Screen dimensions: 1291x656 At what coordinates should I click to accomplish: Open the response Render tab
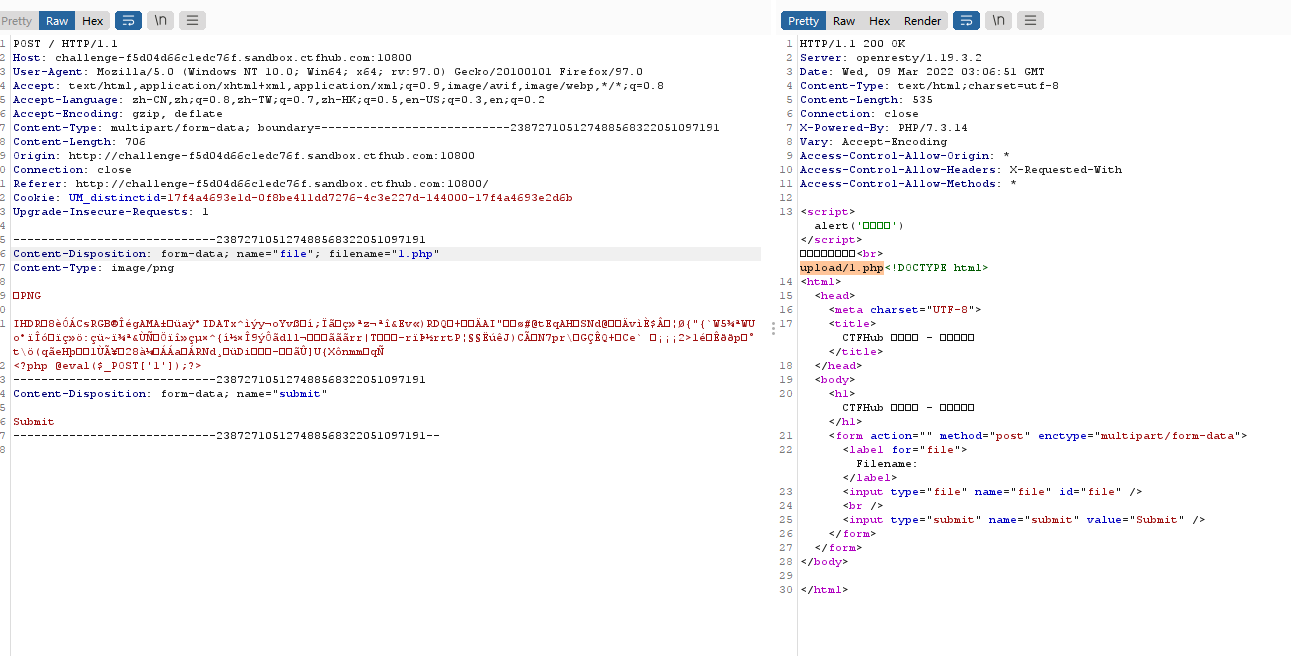(x=922, y=21)
